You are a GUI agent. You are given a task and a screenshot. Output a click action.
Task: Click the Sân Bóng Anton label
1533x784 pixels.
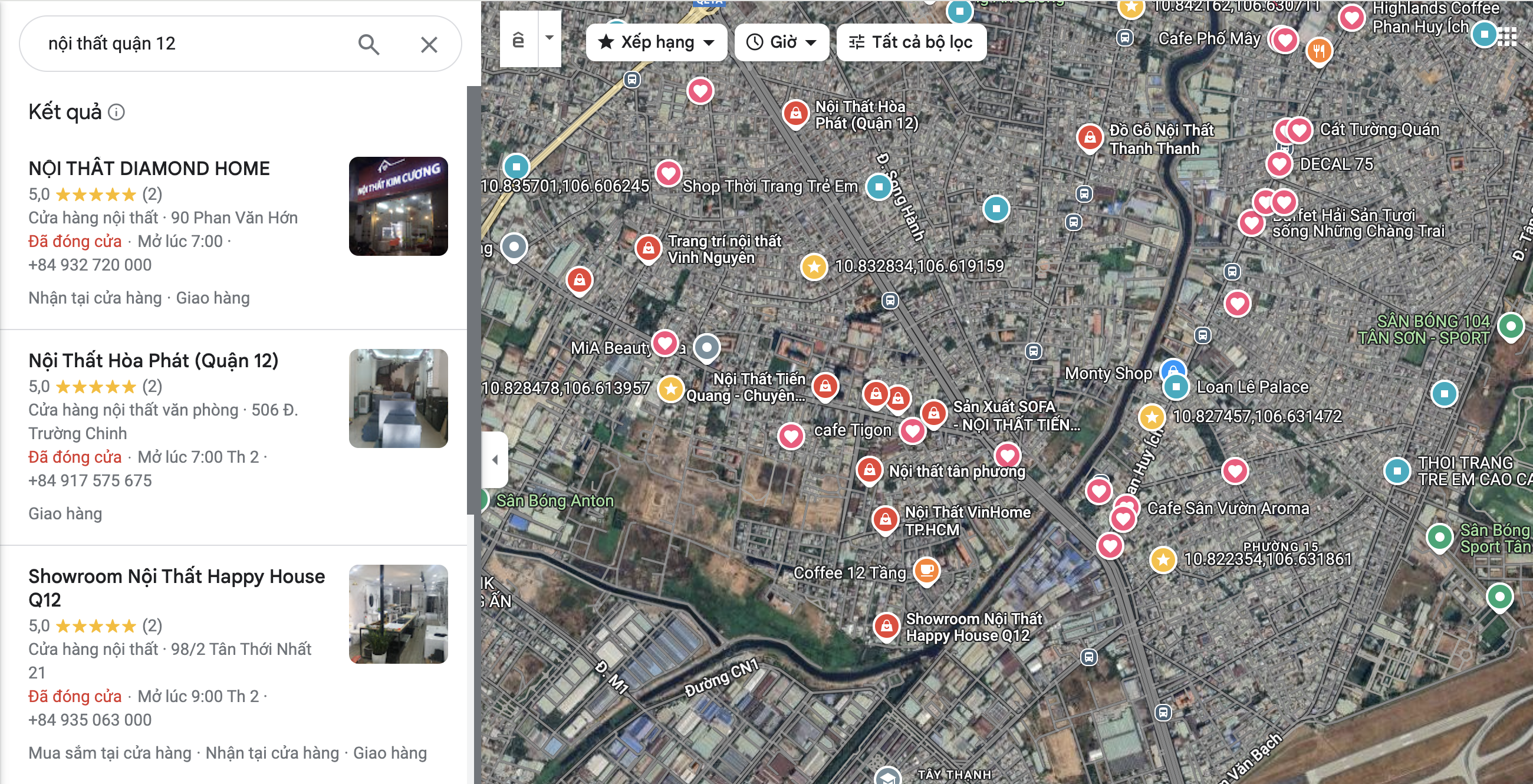point(555,501)
